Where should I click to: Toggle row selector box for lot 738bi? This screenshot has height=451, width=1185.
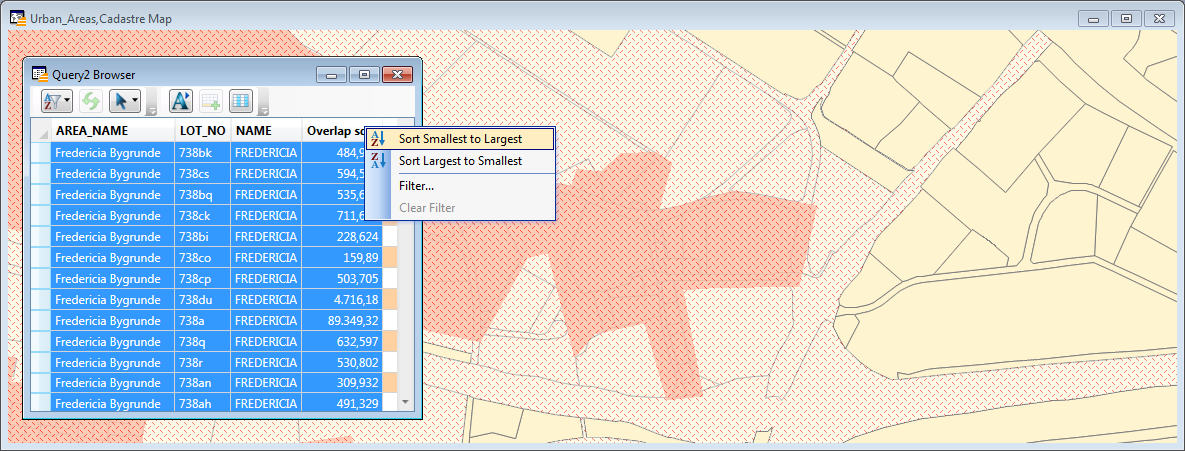(41, 236)
